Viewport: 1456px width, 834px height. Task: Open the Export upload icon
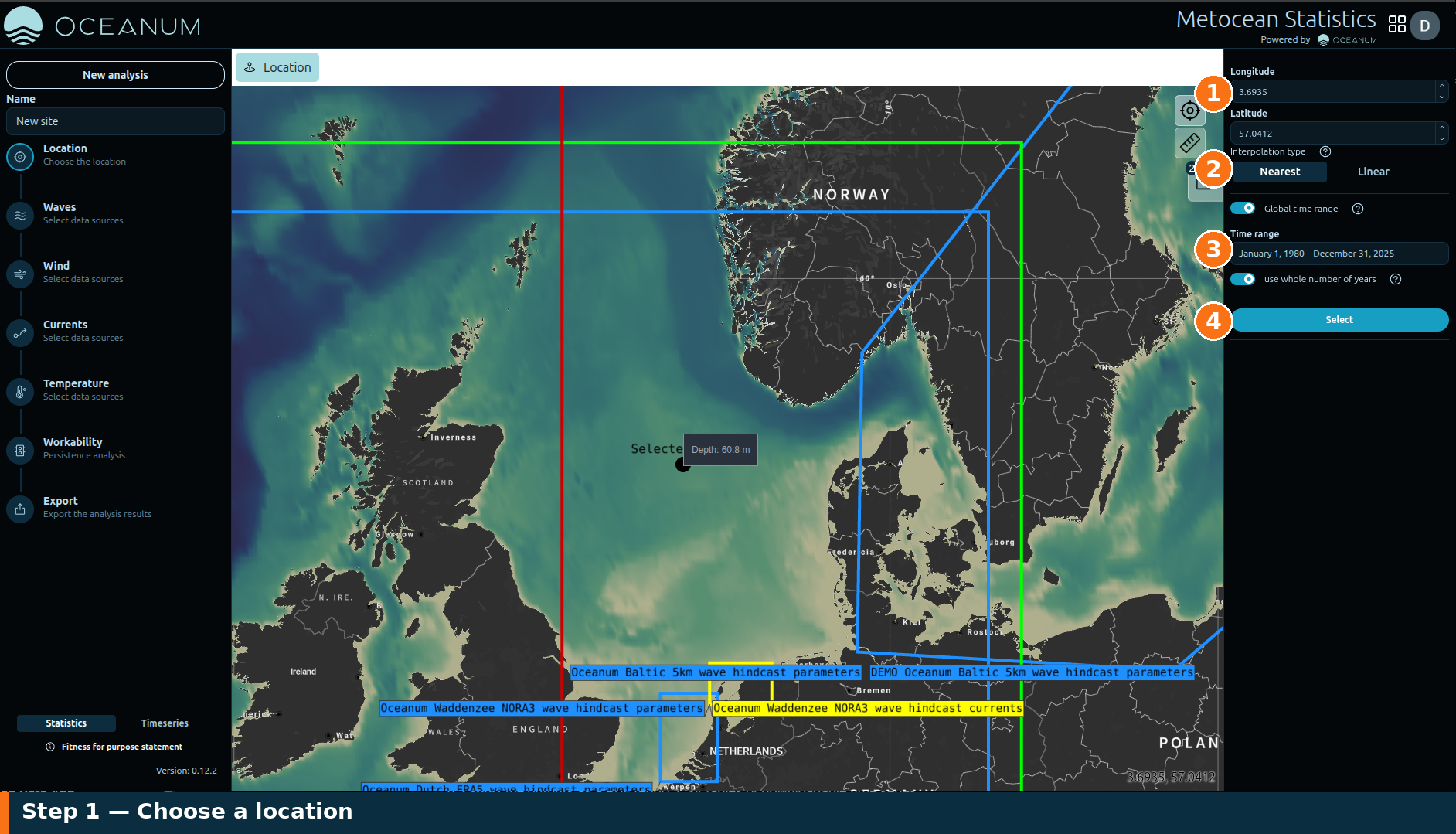pyautogui.click(x=20, y=509)
